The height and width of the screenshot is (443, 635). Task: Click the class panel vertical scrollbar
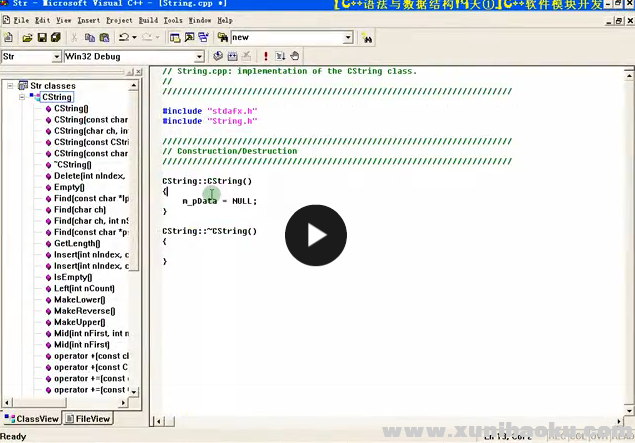coord(136,250)
